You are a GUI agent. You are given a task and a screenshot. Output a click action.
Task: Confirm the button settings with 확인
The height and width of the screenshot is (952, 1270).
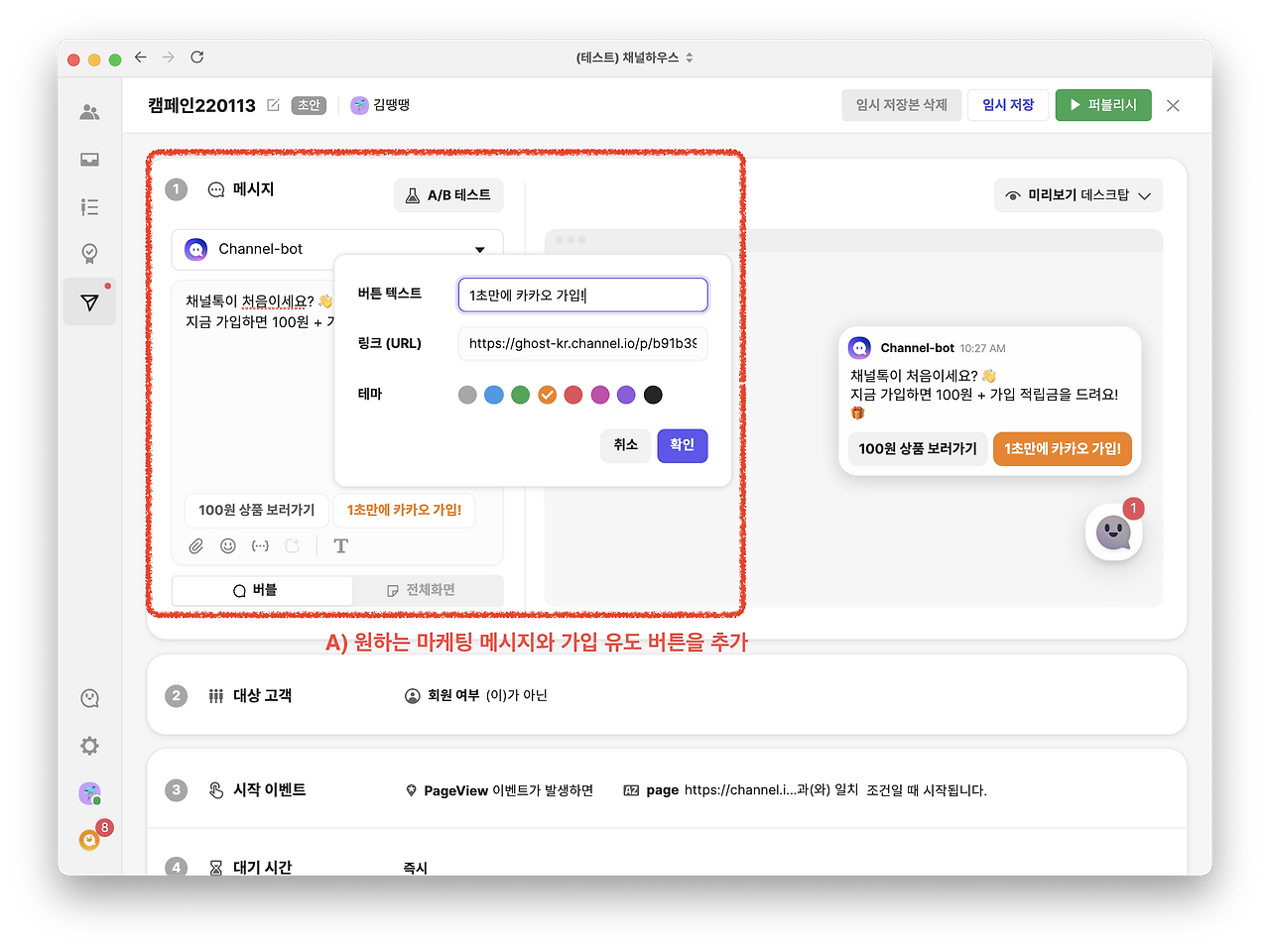pyautogui.click(x=683, y=445)
